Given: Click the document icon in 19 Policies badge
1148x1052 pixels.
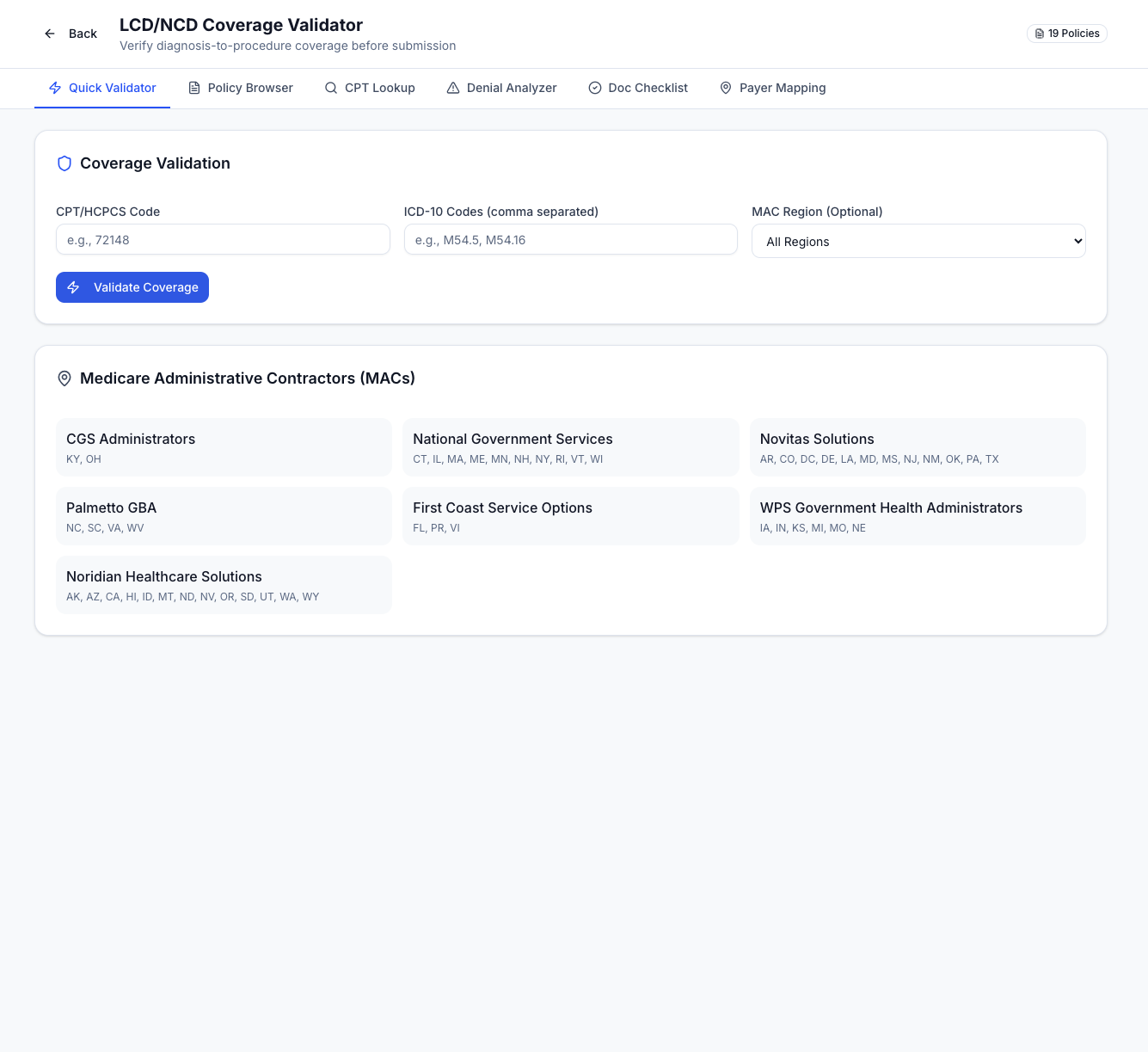Looking at the screenshot, I should [x=1040, y=34].
